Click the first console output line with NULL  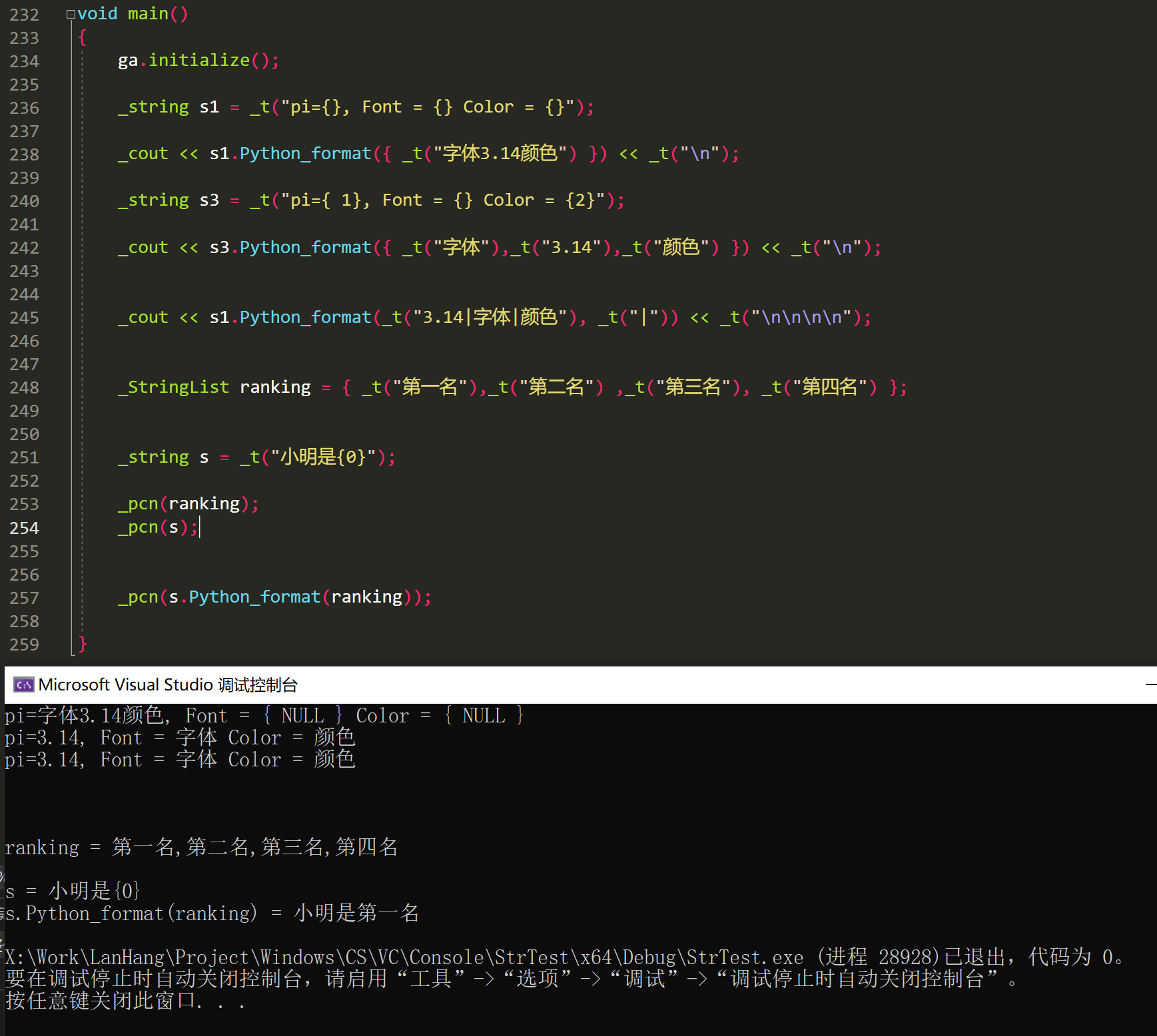(265, 716)
